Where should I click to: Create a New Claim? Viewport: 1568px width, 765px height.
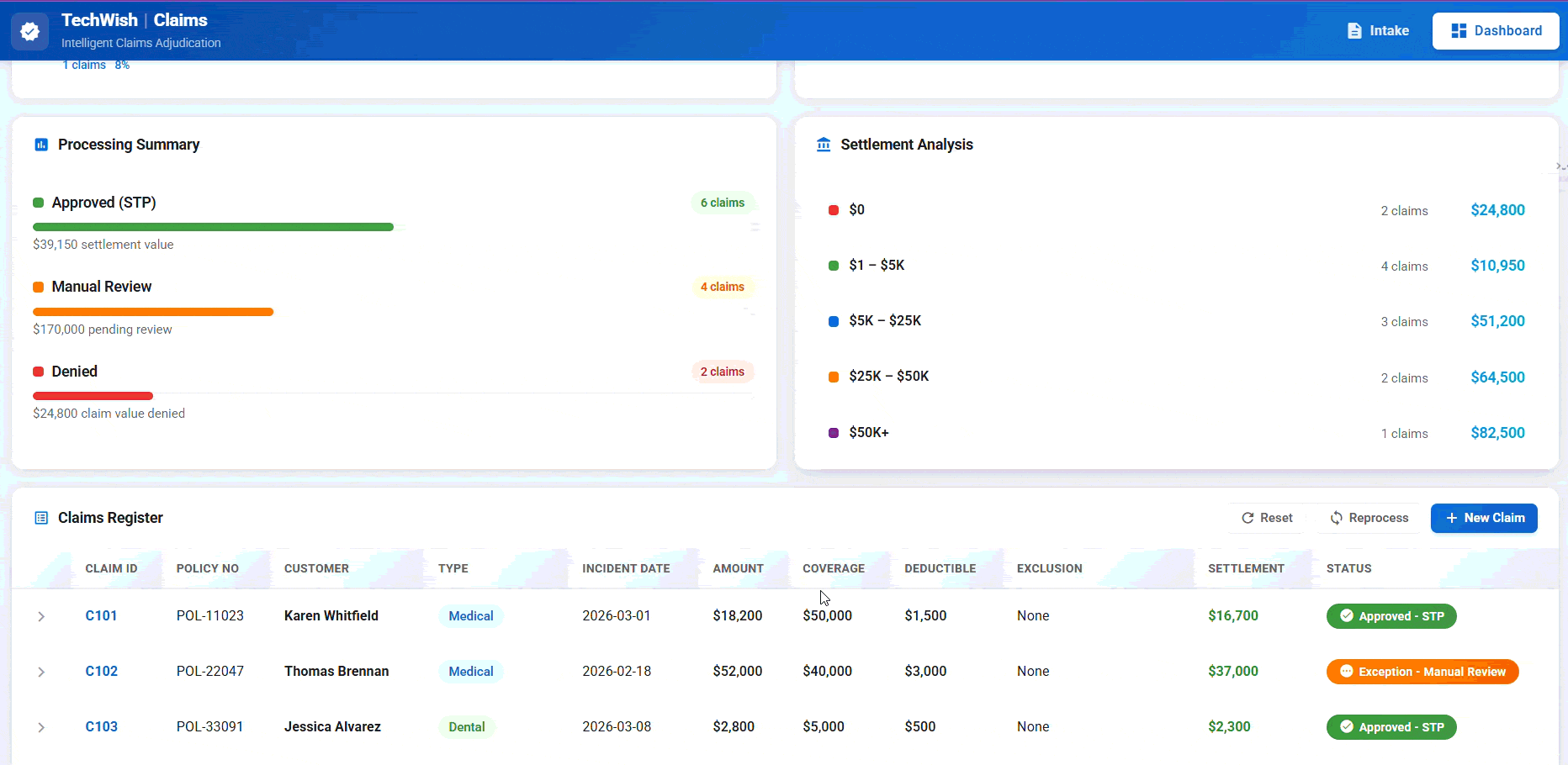(1484, 518)
